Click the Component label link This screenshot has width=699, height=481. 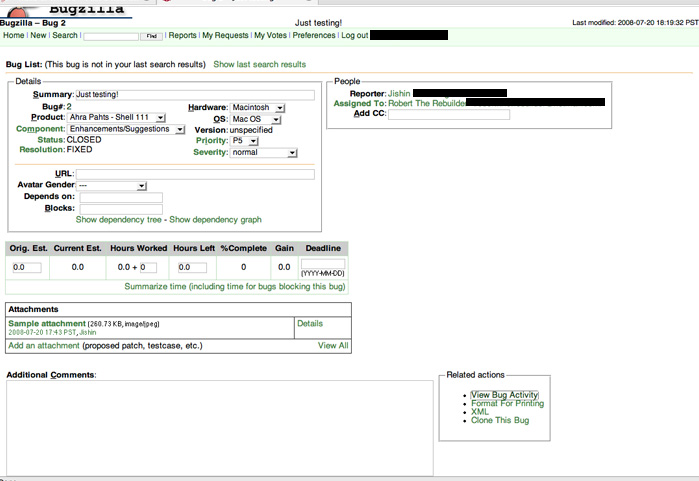pos(41,129)
